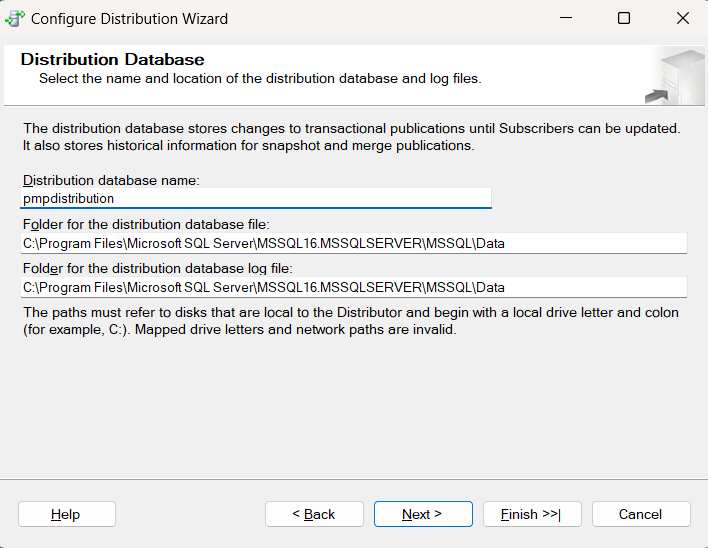
Task: Open wizard Help
Action: pos(66,514)
